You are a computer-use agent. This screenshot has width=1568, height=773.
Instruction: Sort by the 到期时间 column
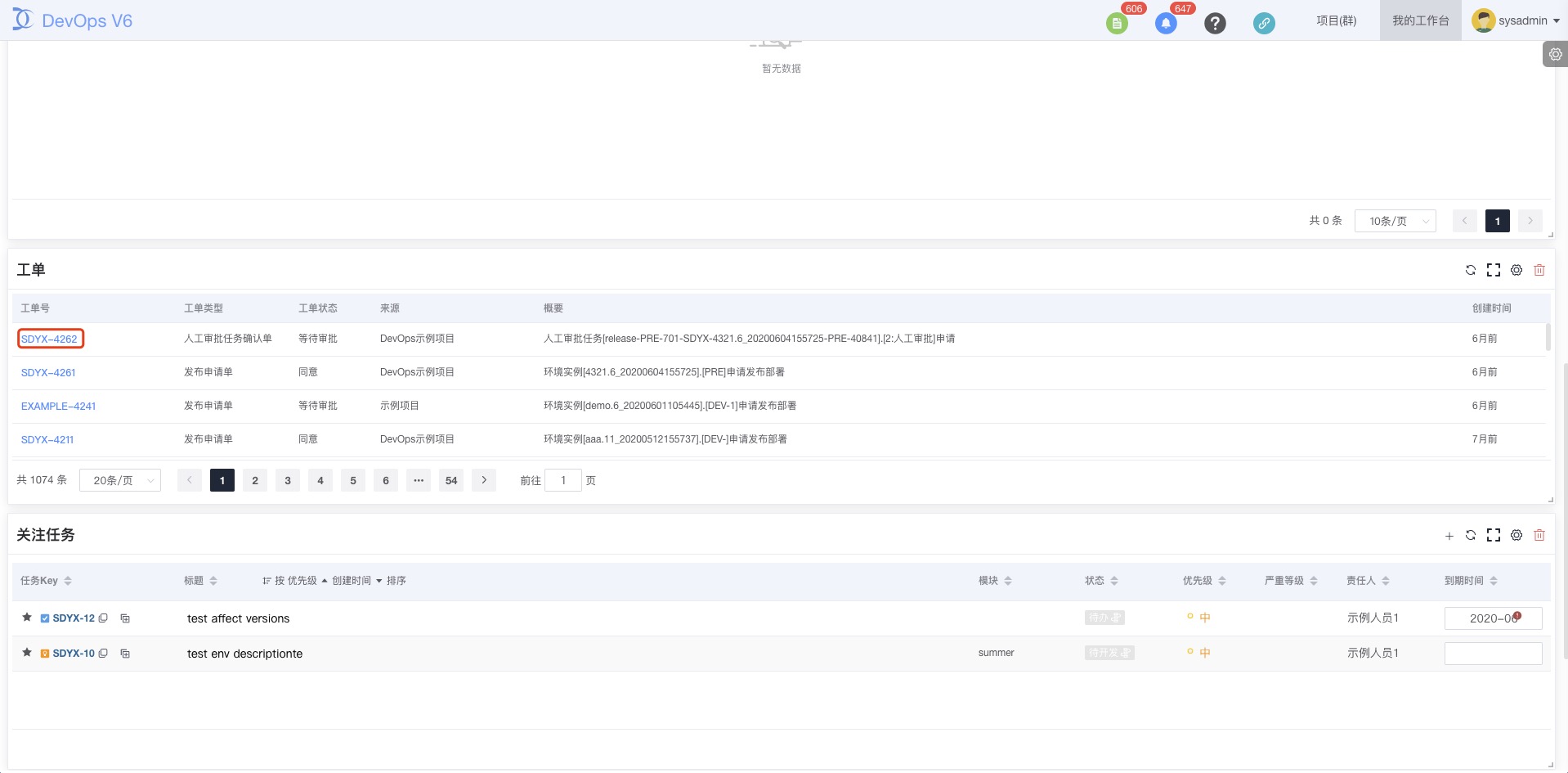point(1494,581)
